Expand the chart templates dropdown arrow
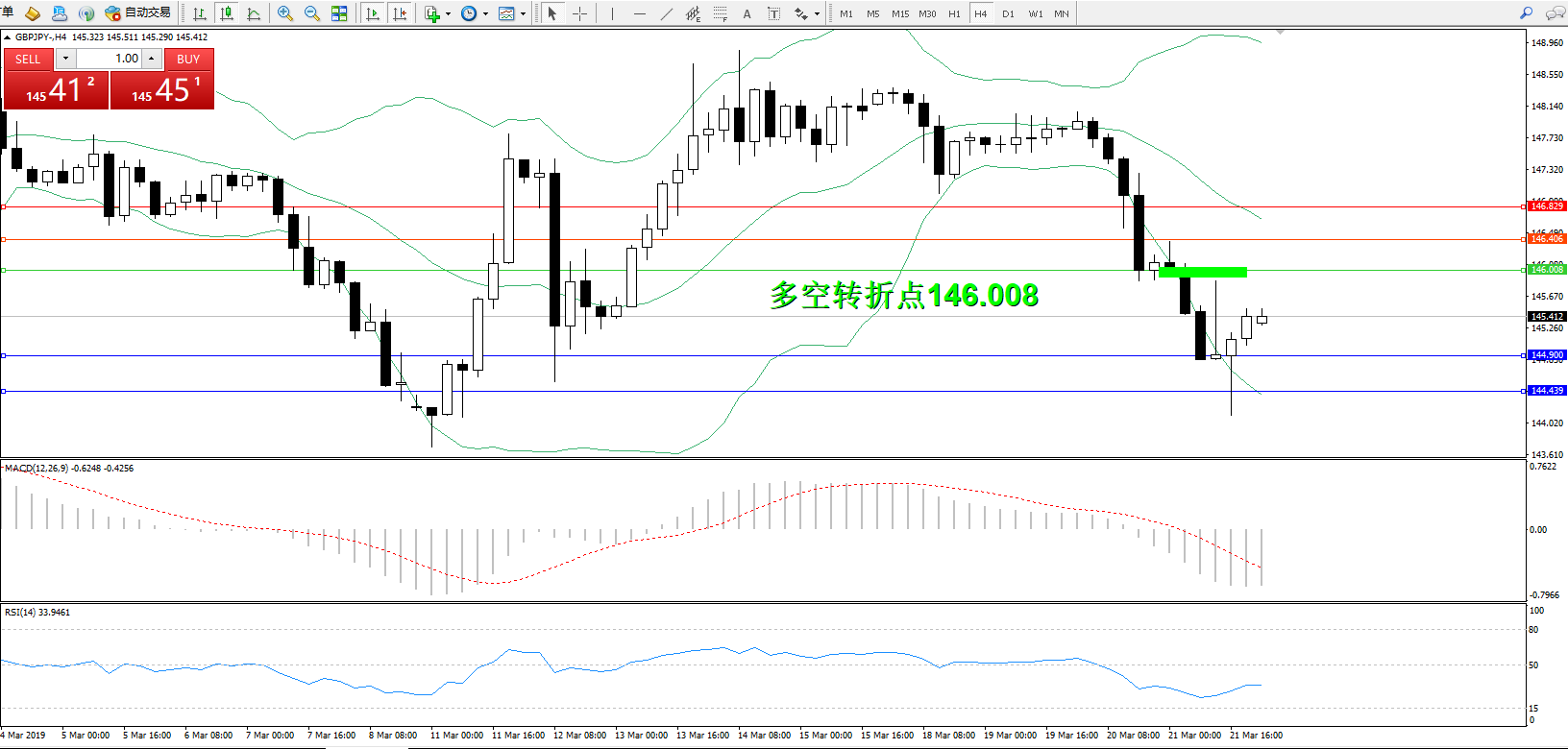Image resolution: width=1568 pixels, height=749 pixels. pyautogui.click(x=523, y=14)
